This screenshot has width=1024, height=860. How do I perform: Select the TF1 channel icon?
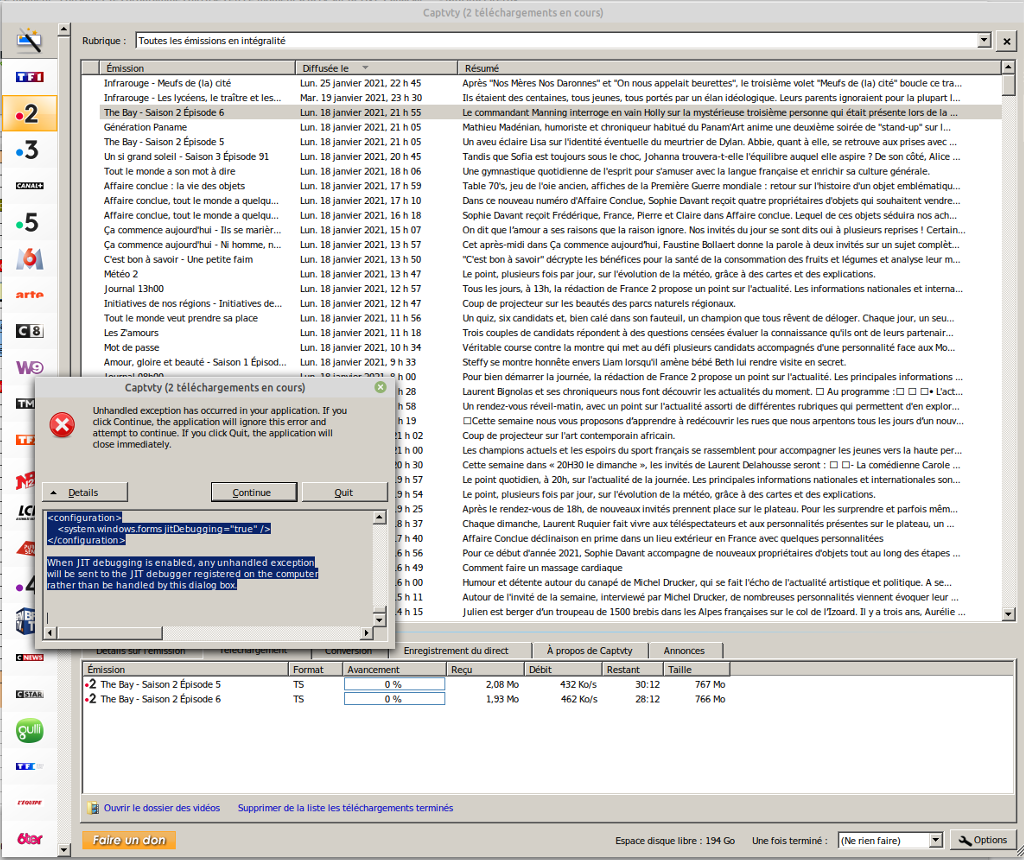tap(29, 77)
